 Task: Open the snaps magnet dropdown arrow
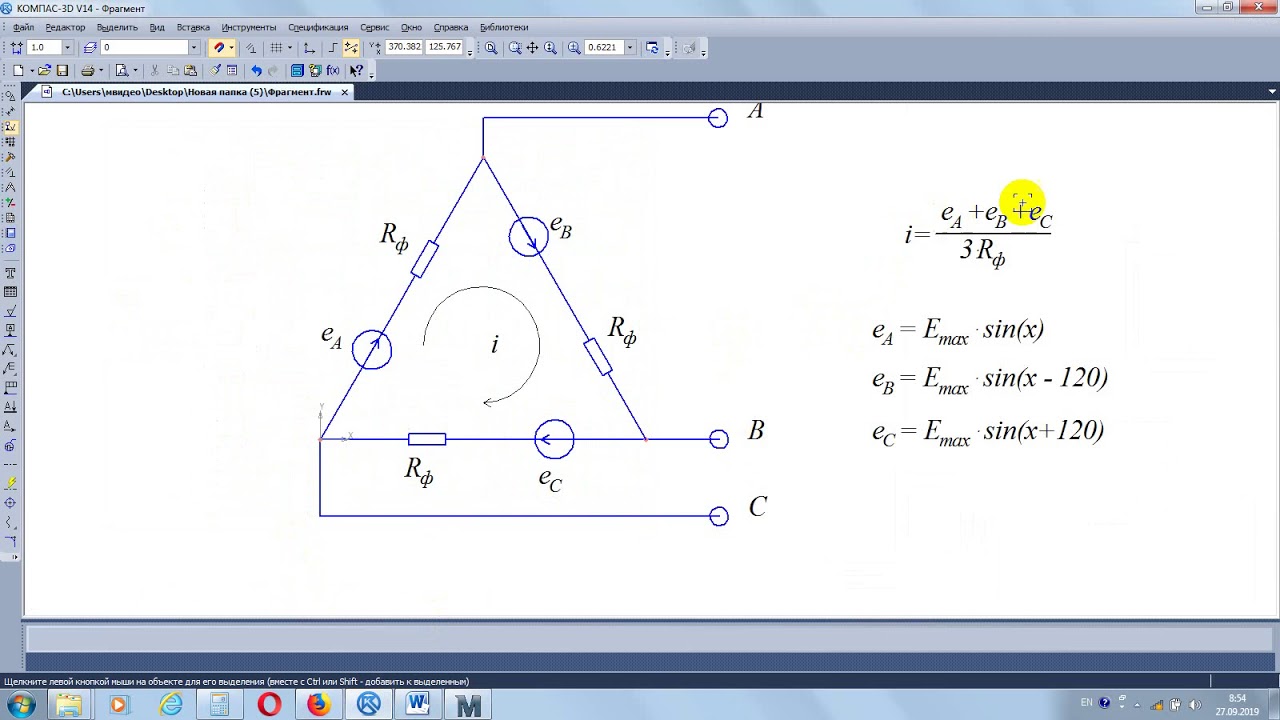pos(231,47)
